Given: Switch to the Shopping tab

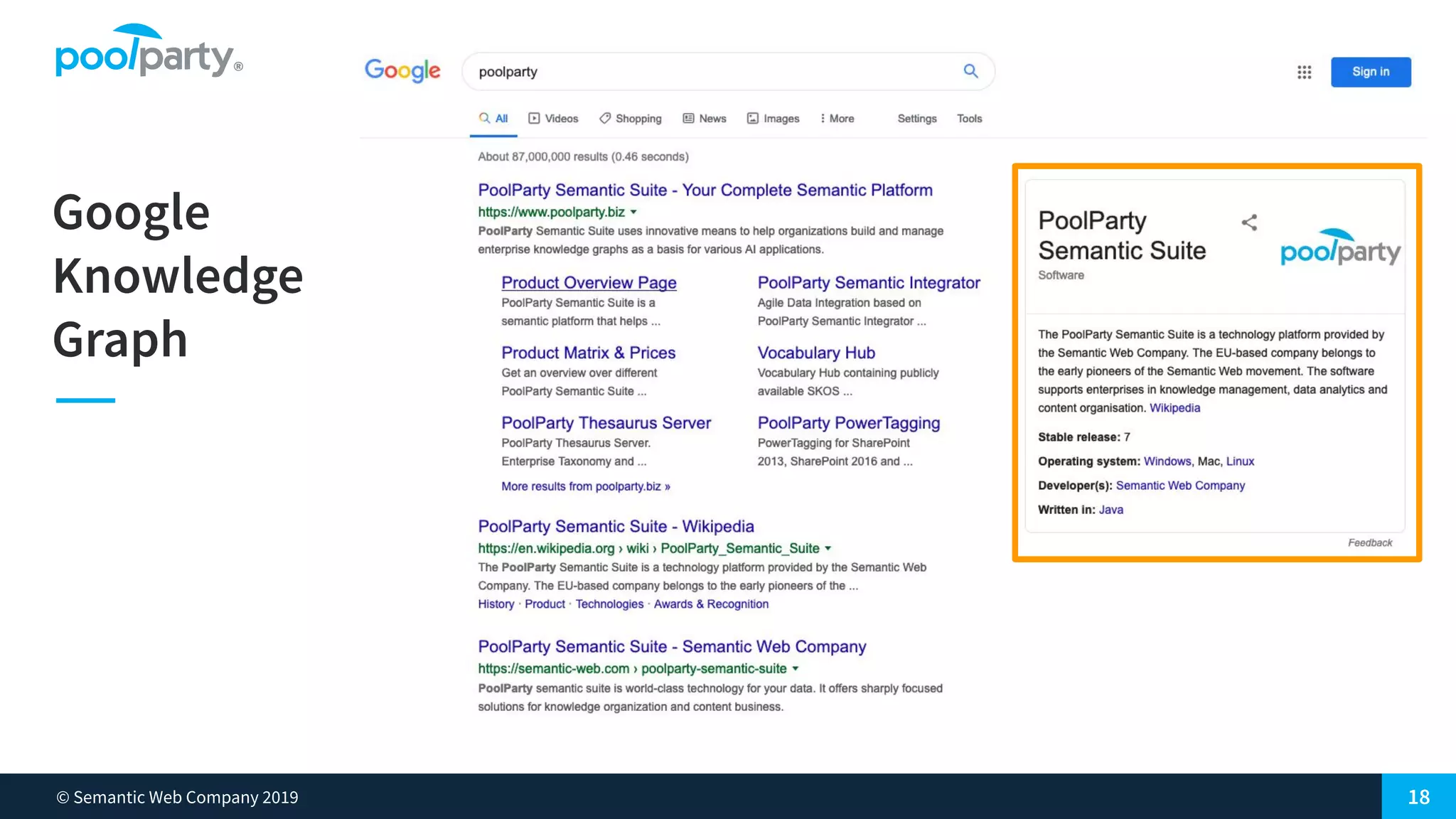Looking at the screenshot, I should (630, 119).
